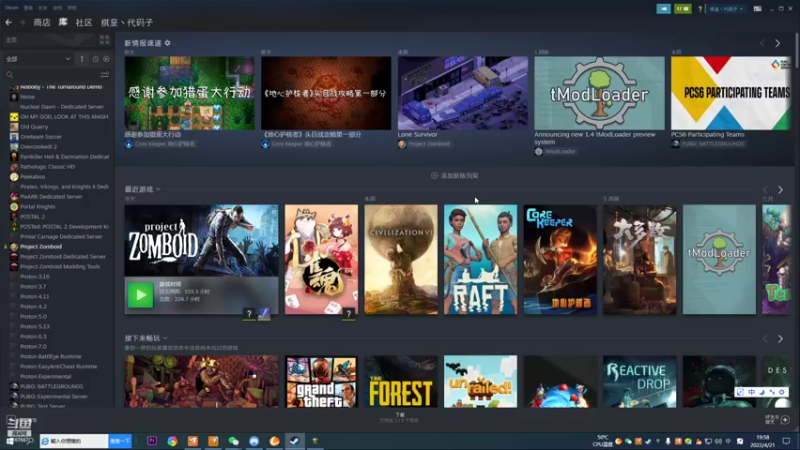Open the account name dropdown at top right
The image size is (800, 450).
tap(726, 9)
